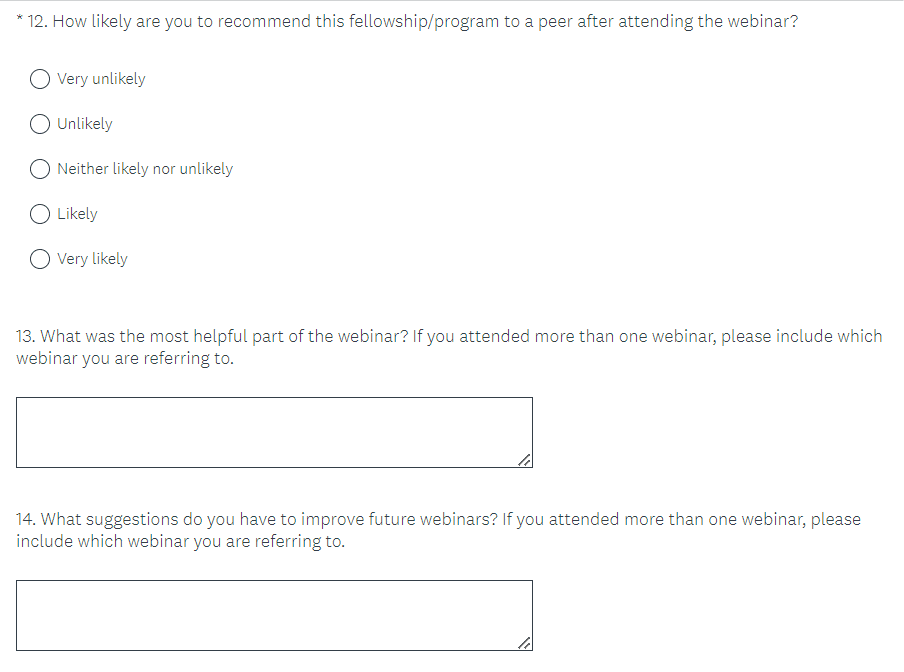Click the 'Likely' answer label text
The height and width of the screenshot is (672, 904).
77,214
